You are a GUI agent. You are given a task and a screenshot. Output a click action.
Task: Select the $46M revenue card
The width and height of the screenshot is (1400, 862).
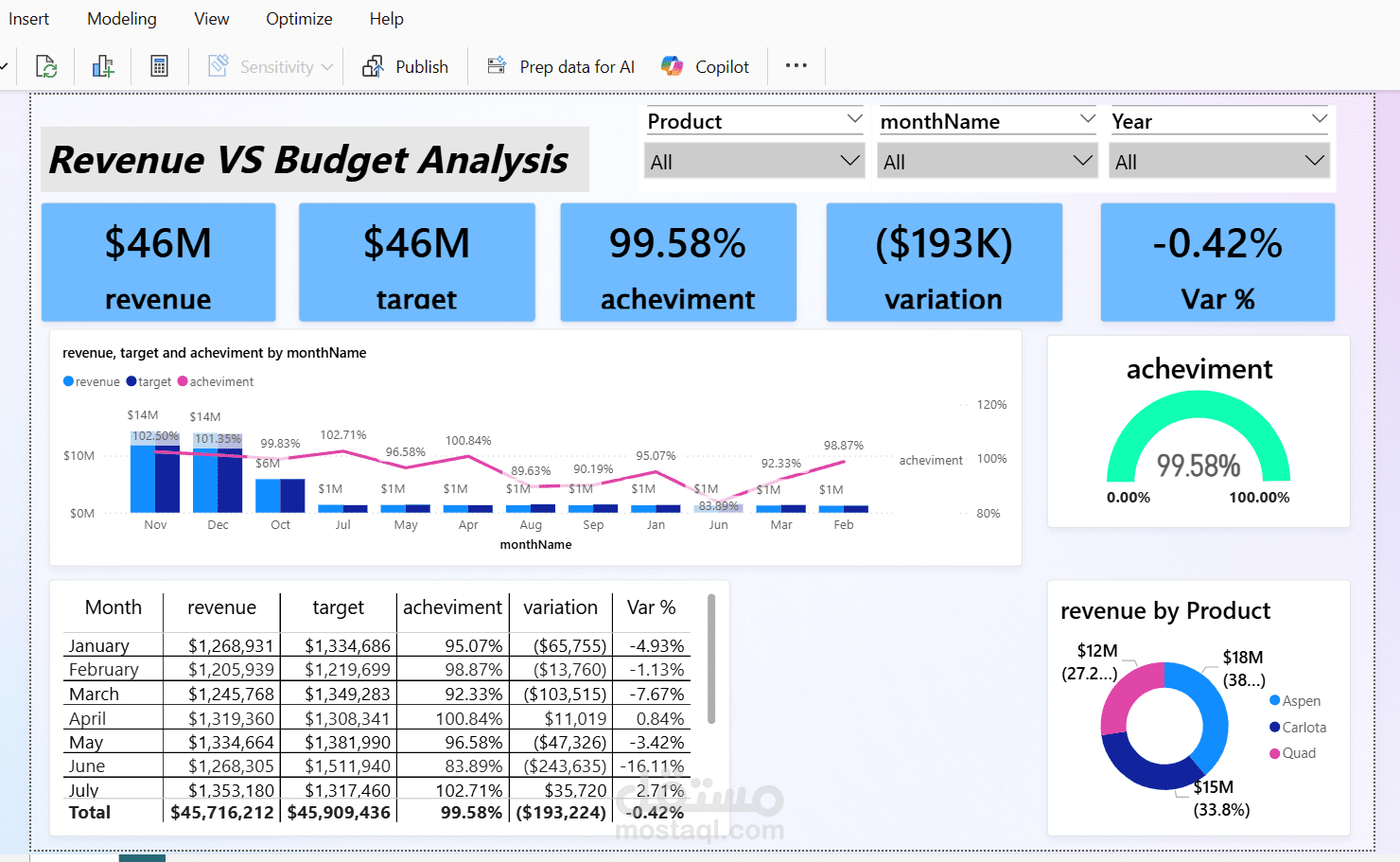click(x=159, y=262)
